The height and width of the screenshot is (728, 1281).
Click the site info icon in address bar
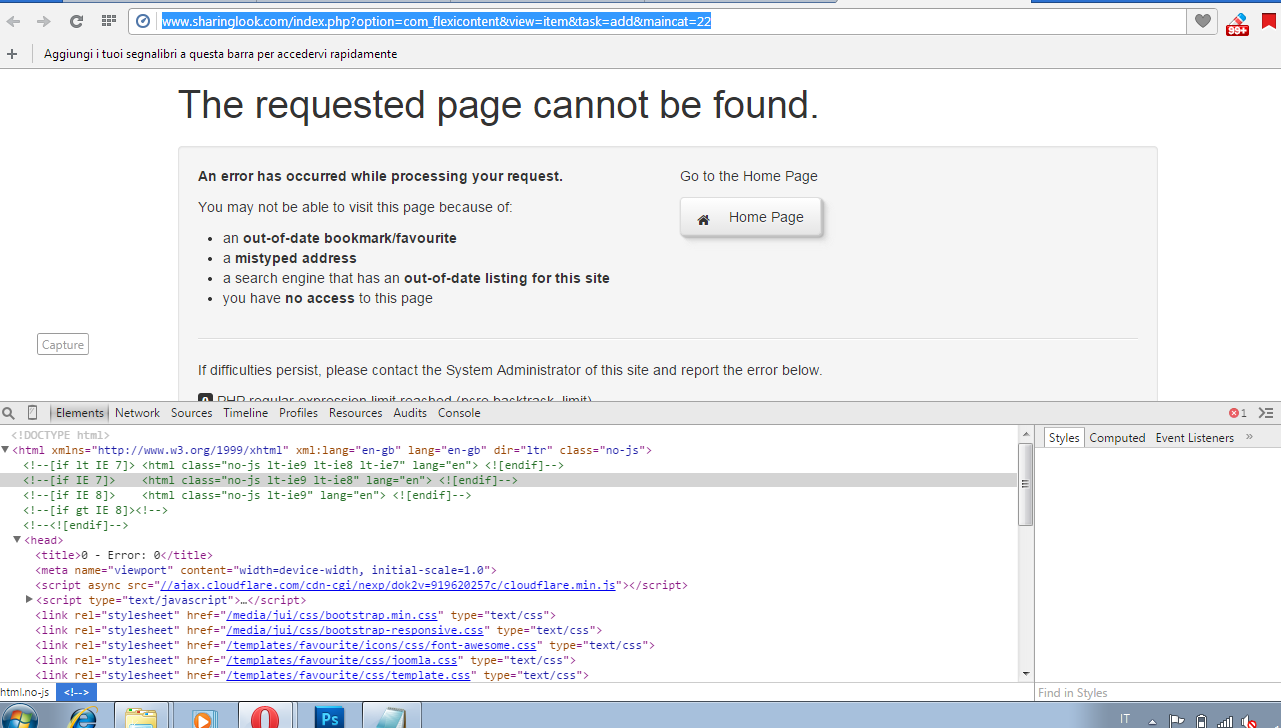coord(143,21)
